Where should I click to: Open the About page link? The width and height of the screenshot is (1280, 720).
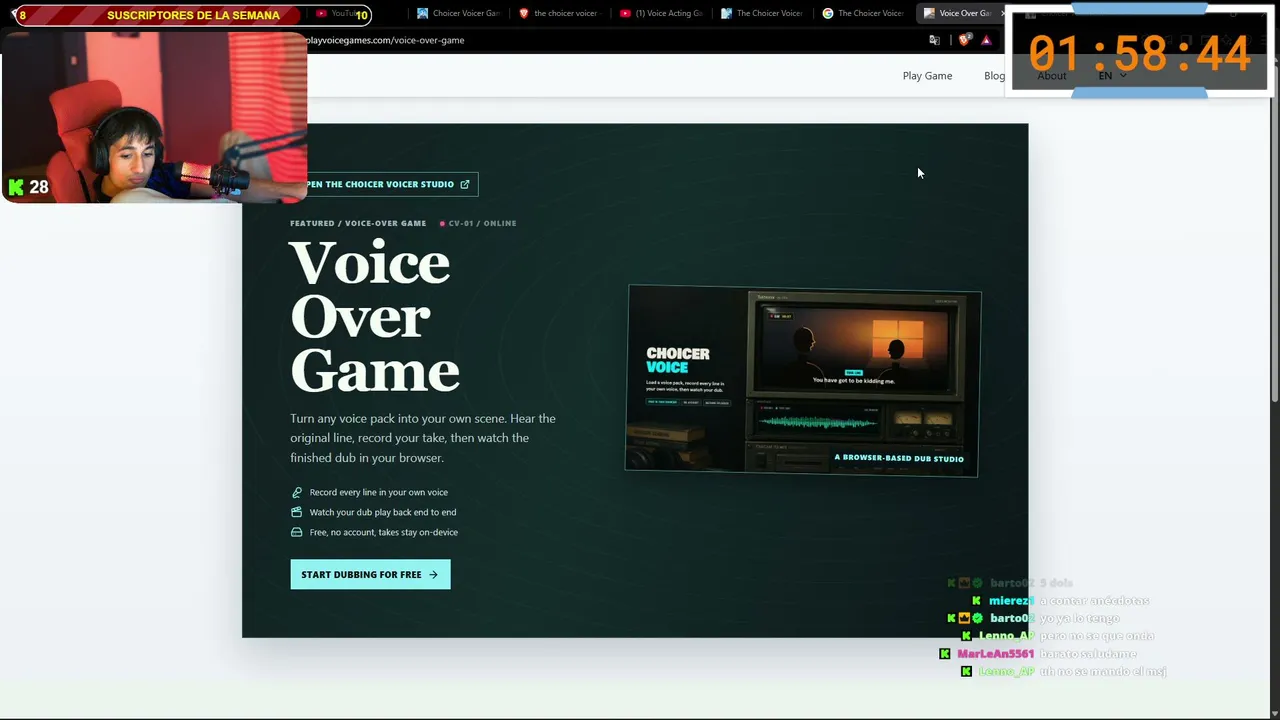(x=1051, y=76)
